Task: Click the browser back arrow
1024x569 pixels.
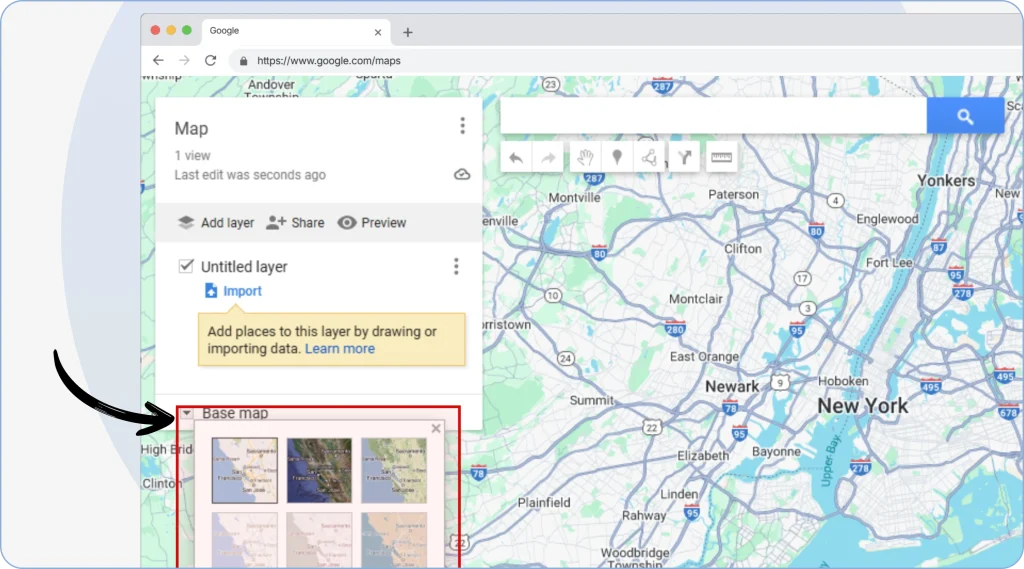Action: click(x=158, y=60)
